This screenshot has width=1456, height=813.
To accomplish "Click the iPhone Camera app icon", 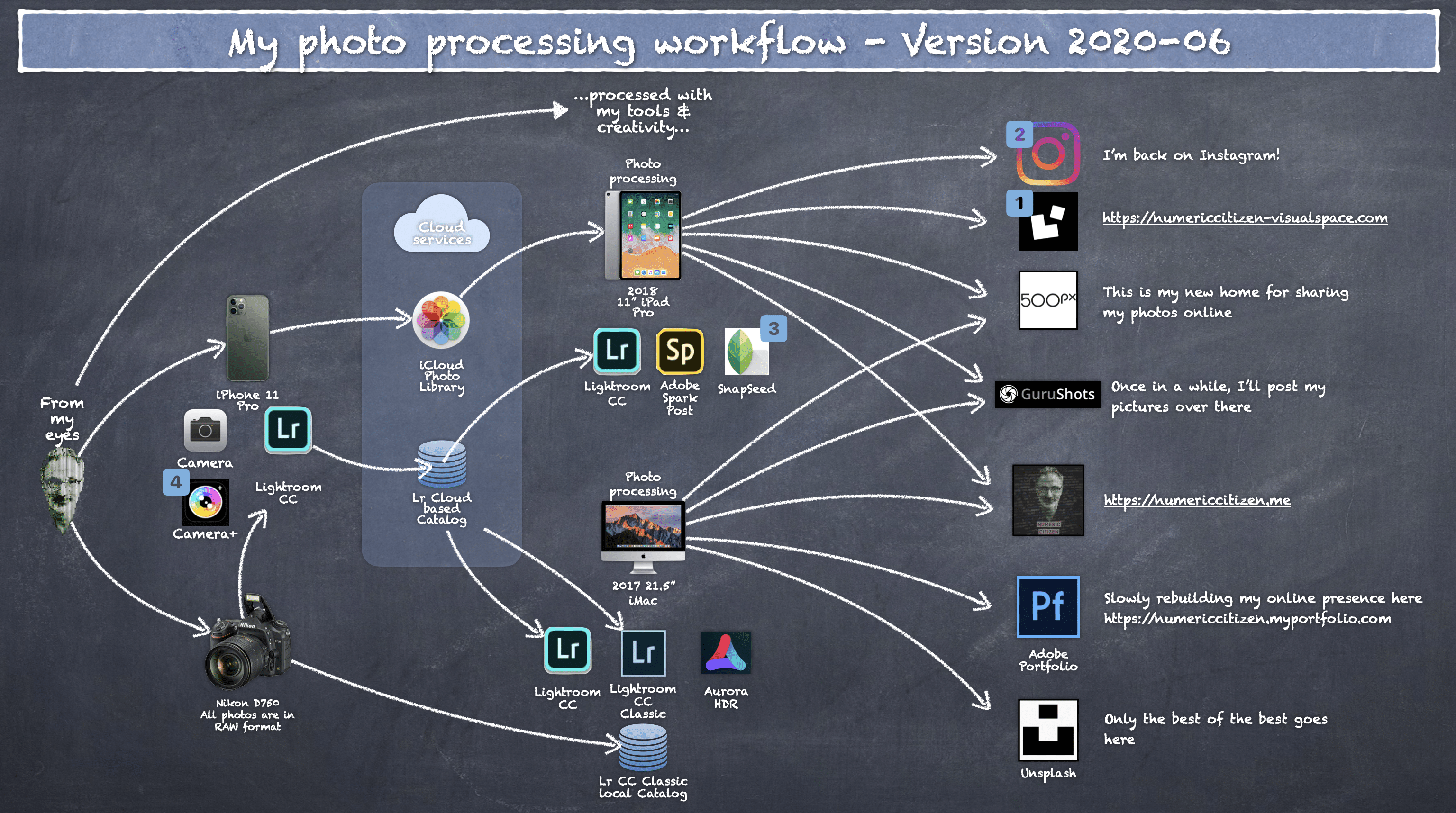I will [205, 431].
